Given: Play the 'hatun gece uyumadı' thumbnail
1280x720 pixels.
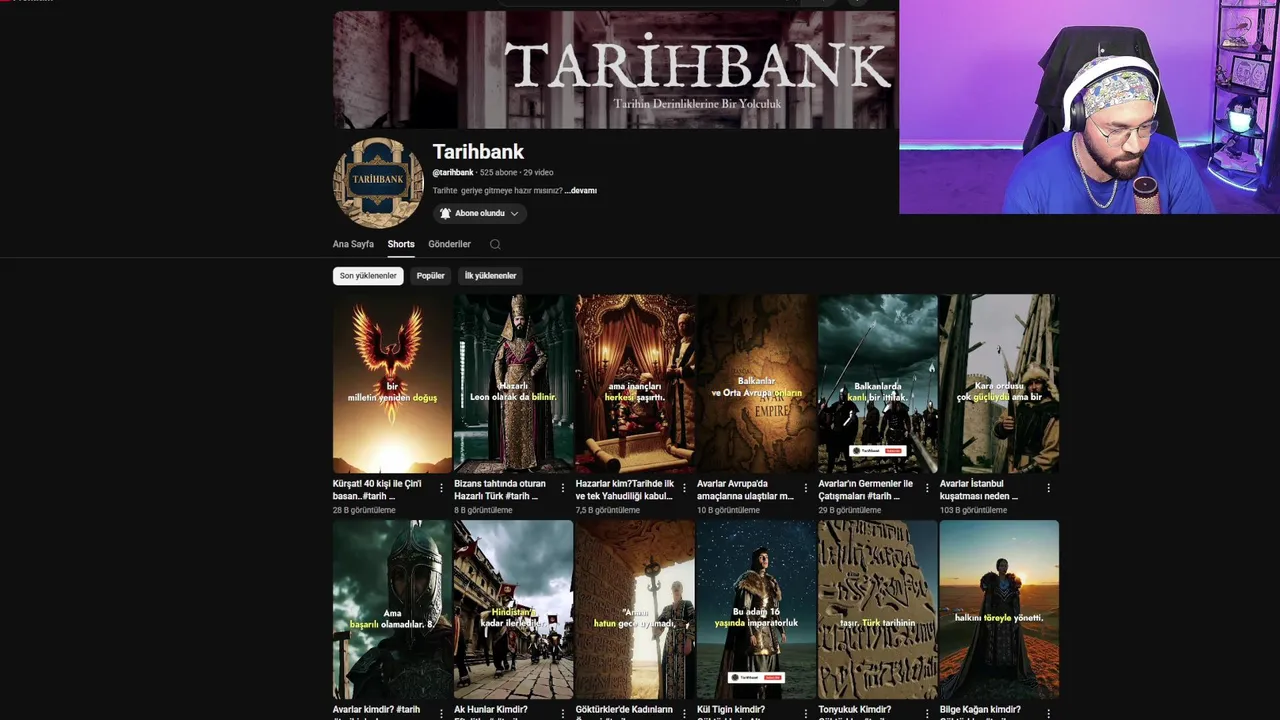Looking at the screenshot, I should coord(635,609).
